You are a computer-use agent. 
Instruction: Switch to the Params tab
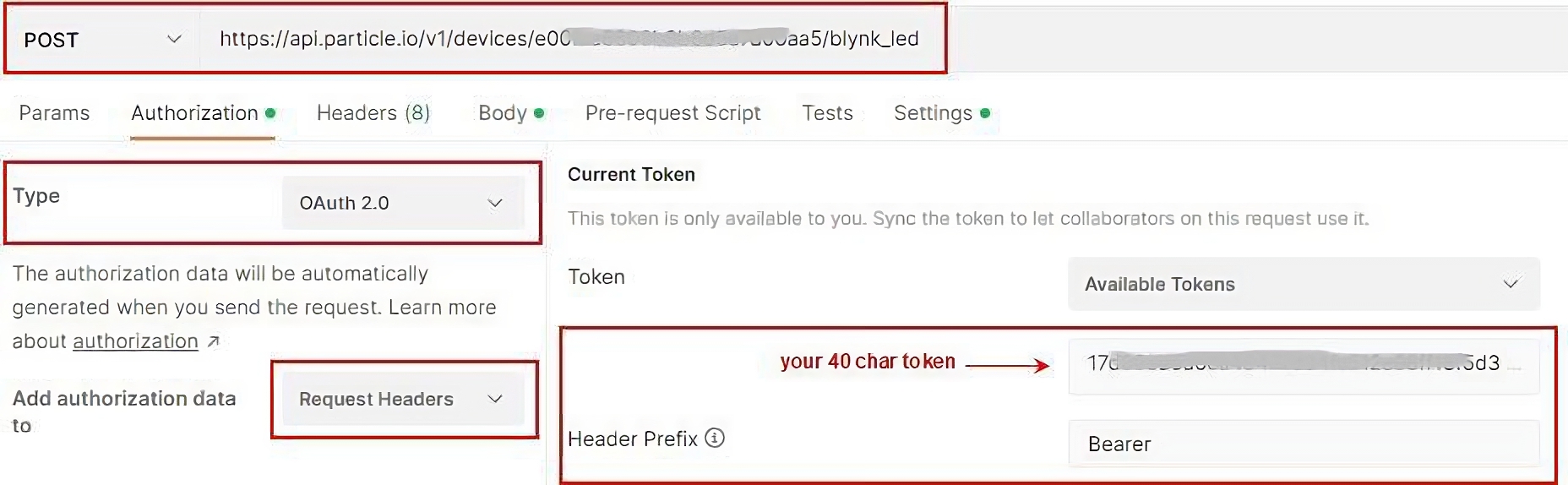point(54,113)
